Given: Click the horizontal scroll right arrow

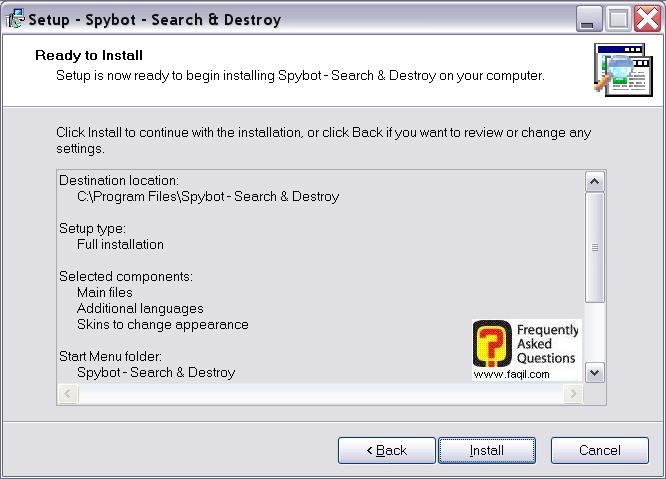Looking at the screenshot, I should click(x=573, y=393).
